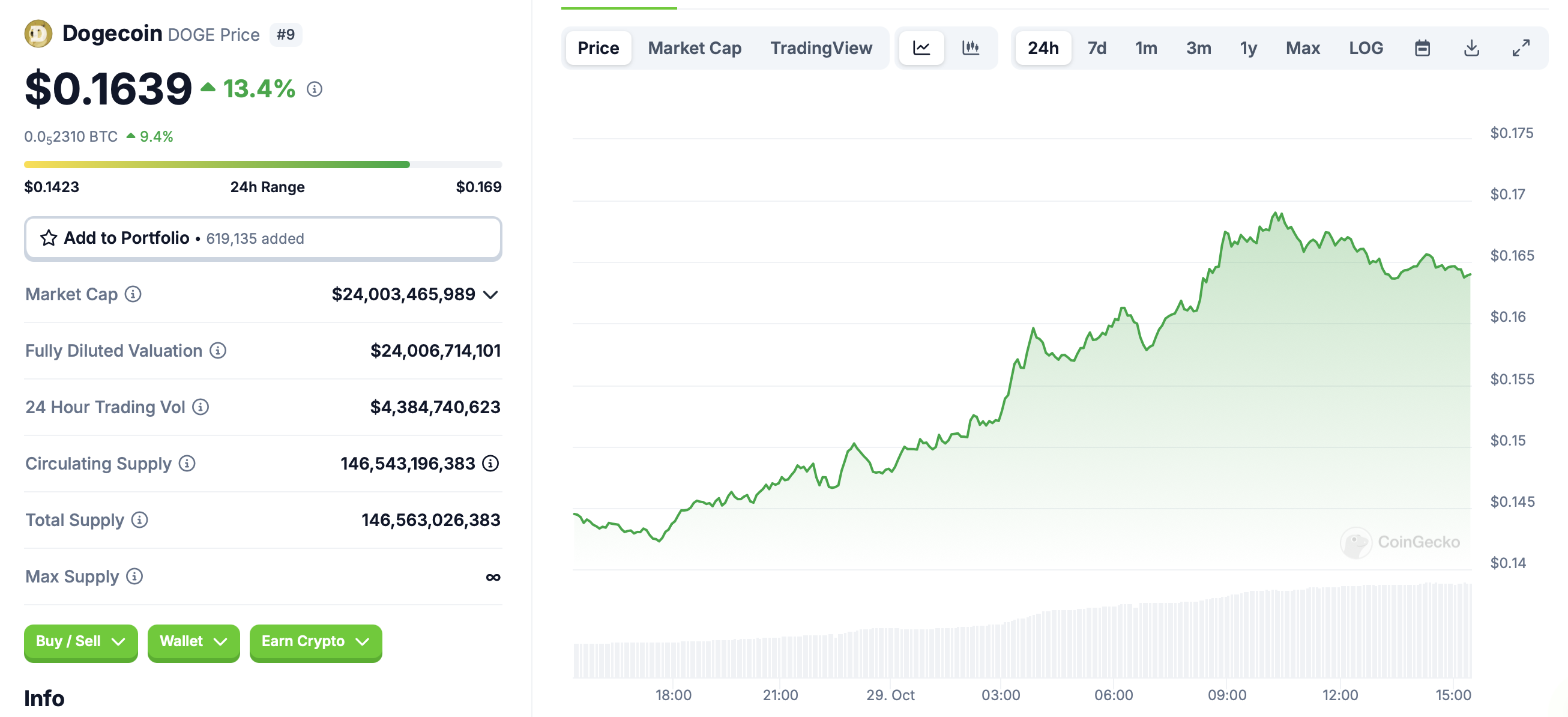Select 3m time range
Image resolution: width=1568 pixels, height=717 pixels.
1199,47
